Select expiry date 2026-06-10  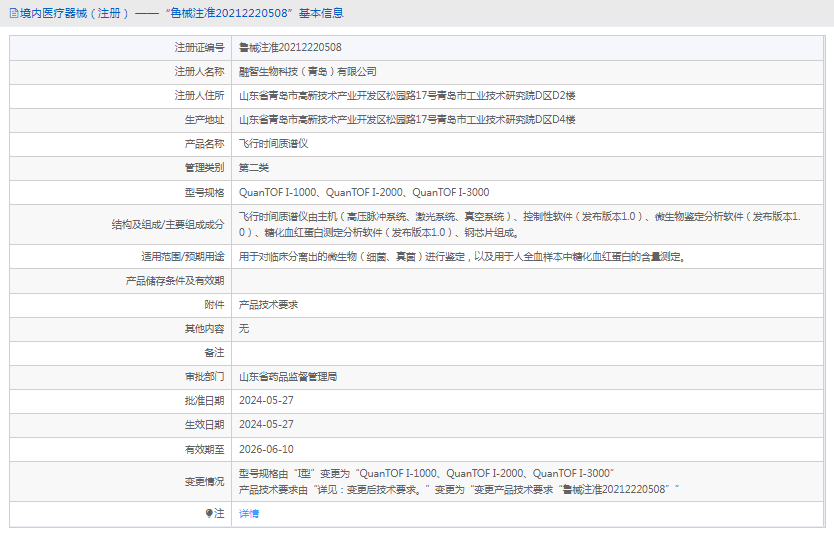point(266,449)
